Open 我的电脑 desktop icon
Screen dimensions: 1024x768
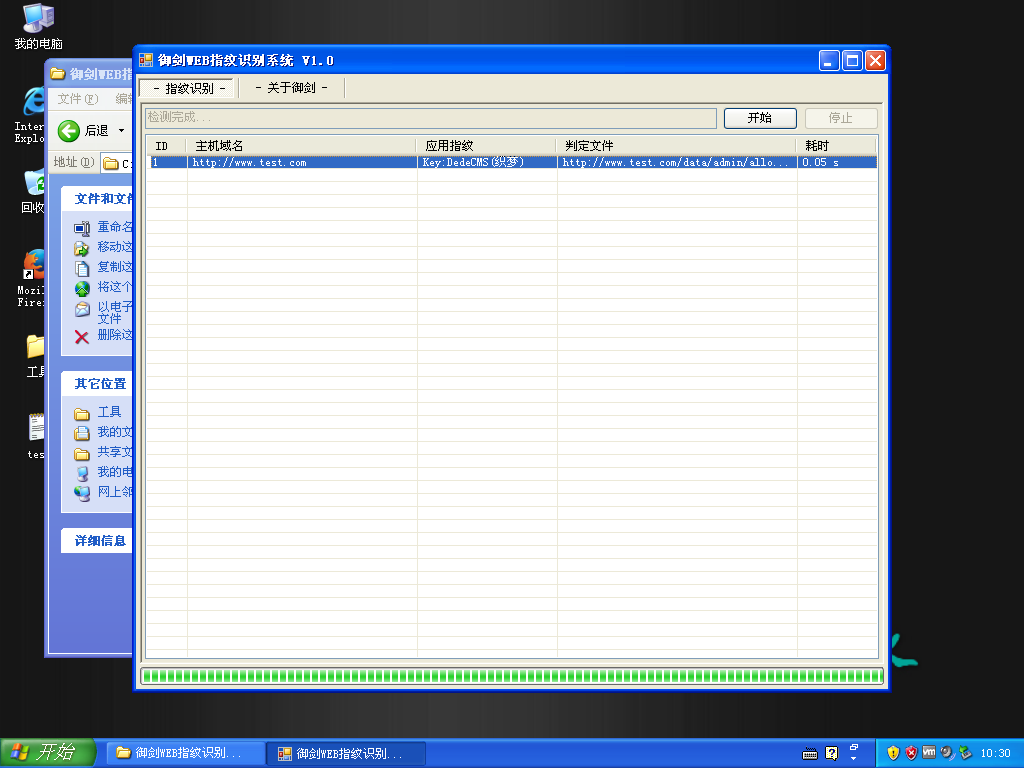click(38, 26)
